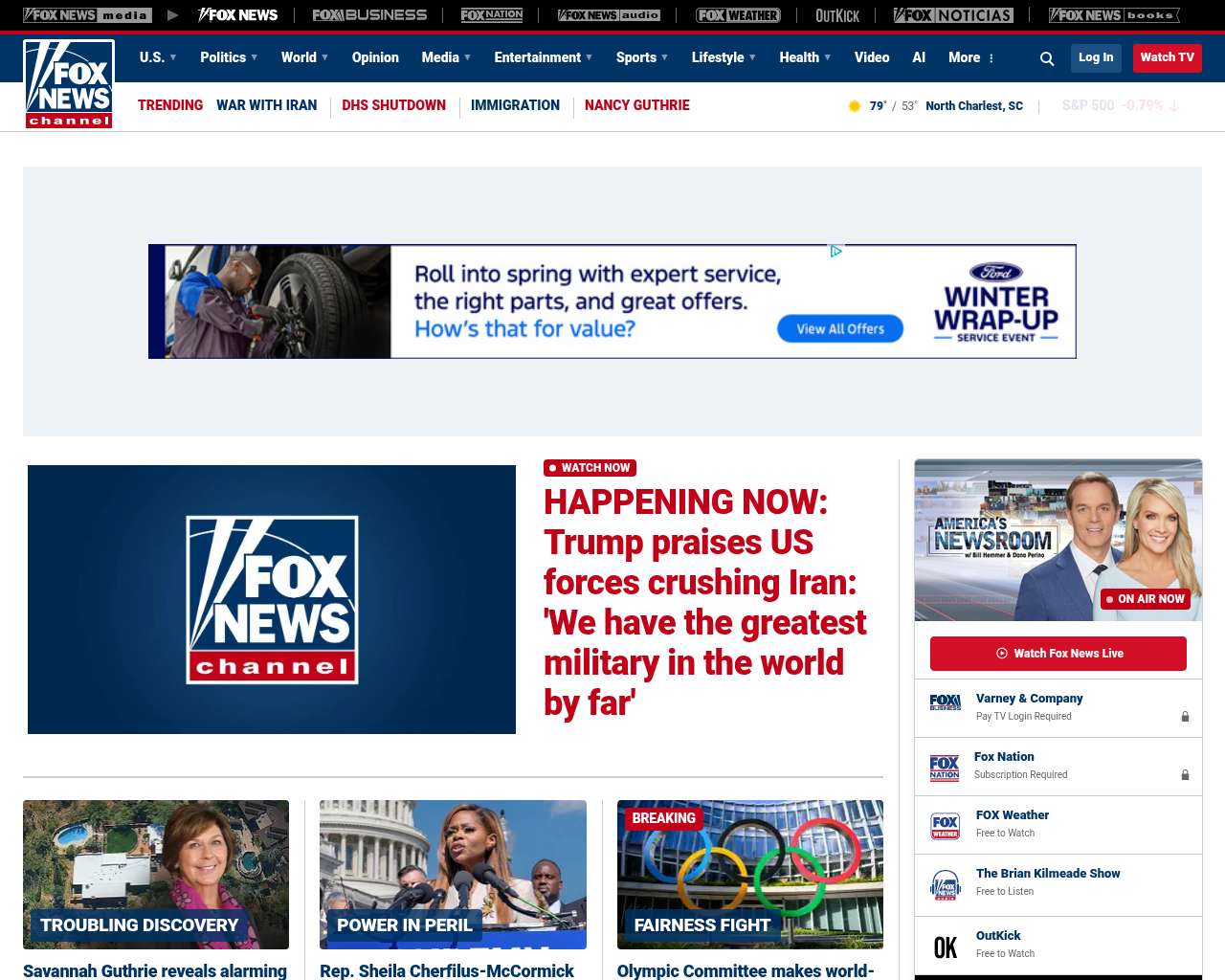Expand the U.S. dropdown menu
1225x980 pixels.
pyautogui.click(x=158, y=57)
